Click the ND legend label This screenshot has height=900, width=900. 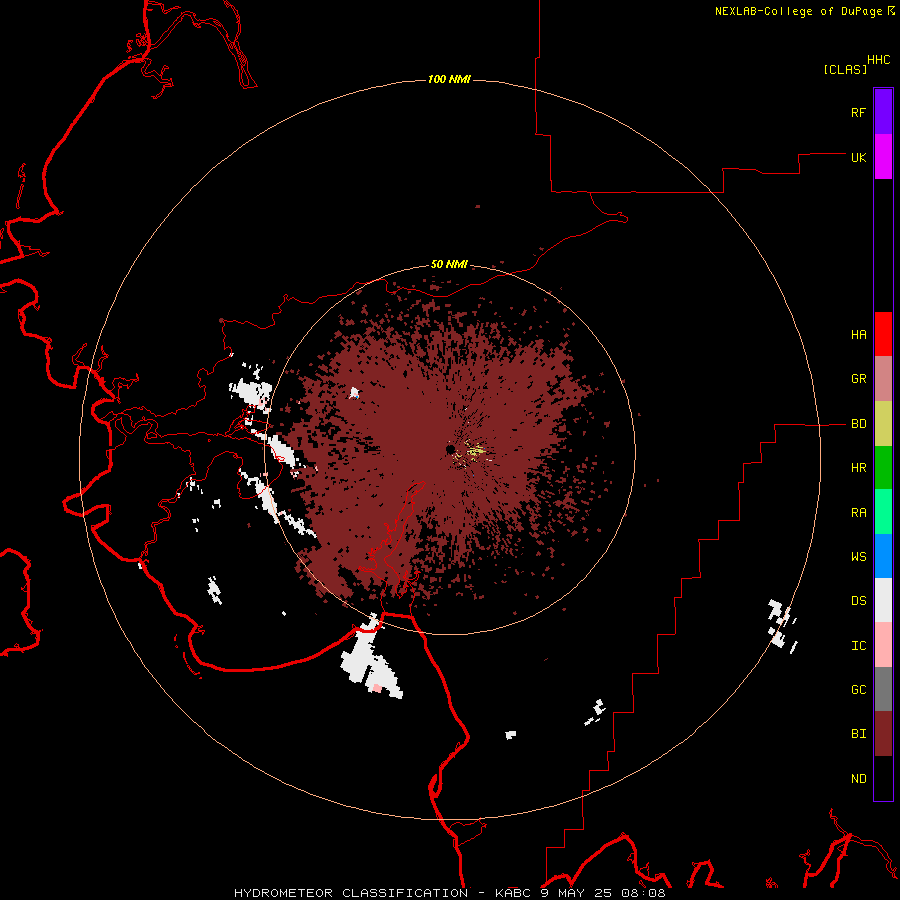(858, 779)
